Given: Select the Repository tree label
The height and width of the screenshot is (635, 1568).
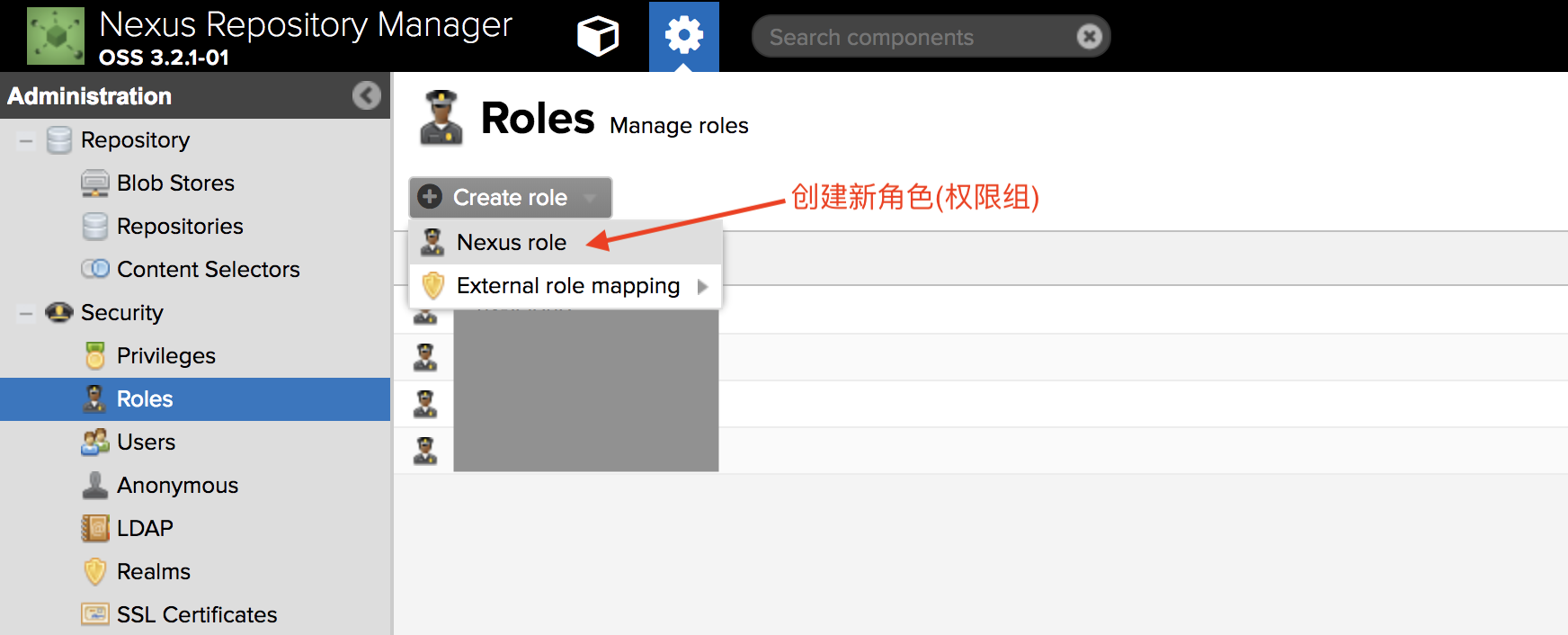Looking at the screenshot, I should tap(136, 140).
